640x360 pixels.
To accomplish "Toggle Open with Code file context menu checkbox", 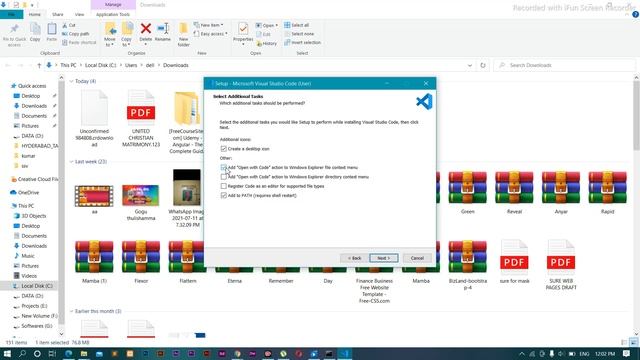I will click(x=224, y=168).
